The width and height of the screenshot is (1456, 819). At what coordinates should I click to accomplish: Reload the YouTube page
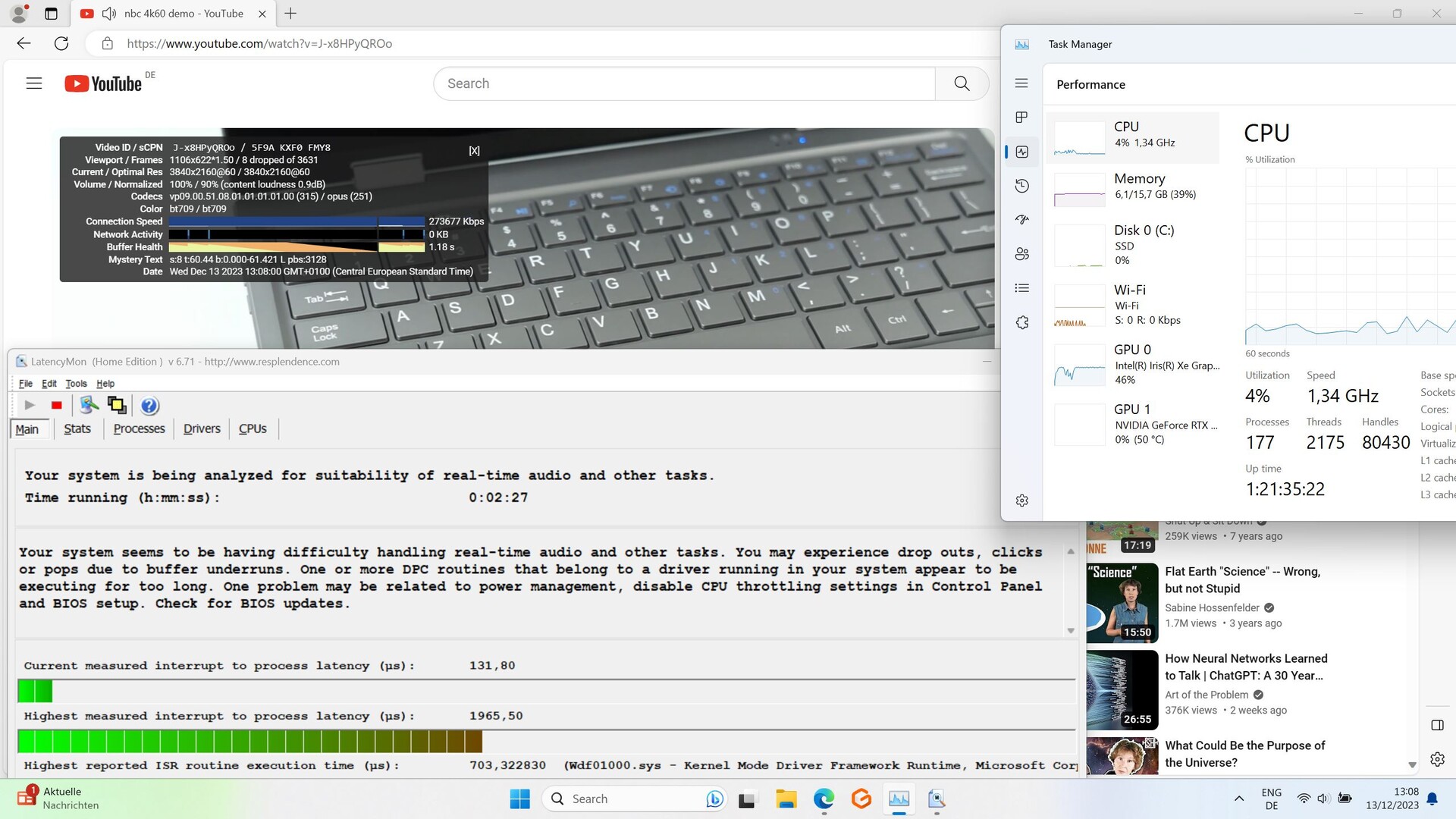[61, 43]
